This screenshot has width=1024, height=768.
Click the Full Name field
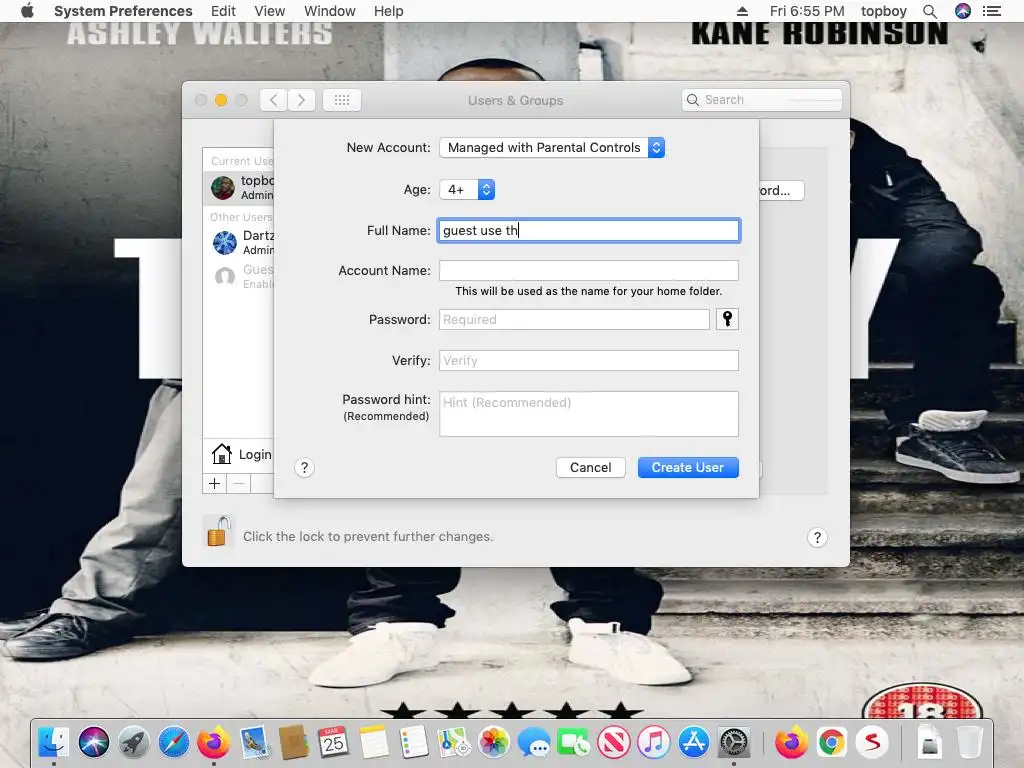tap(588, 231)
